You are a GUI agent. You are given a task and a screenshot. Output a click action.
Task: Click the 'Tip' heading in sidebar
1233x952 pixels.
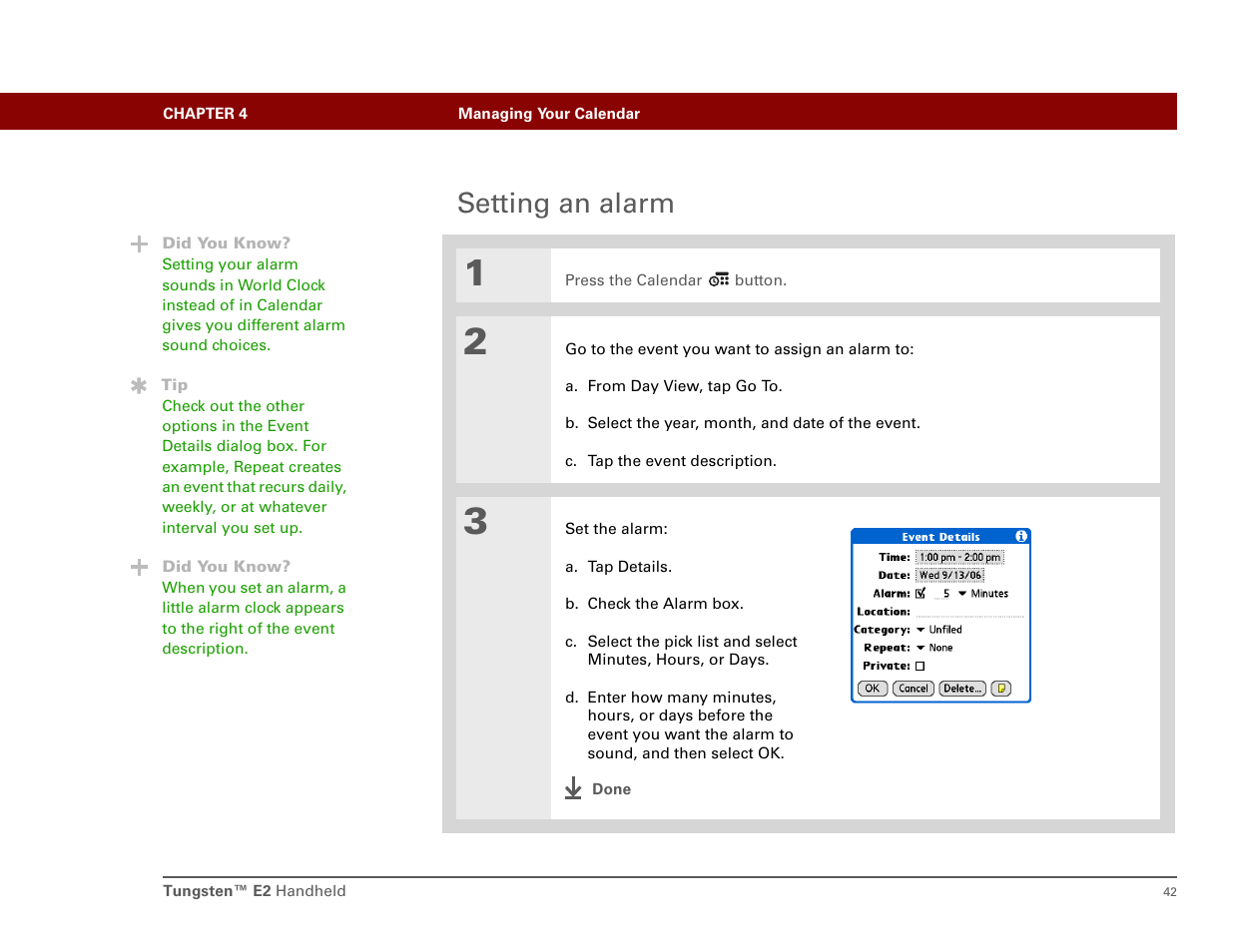coord(175,385)
